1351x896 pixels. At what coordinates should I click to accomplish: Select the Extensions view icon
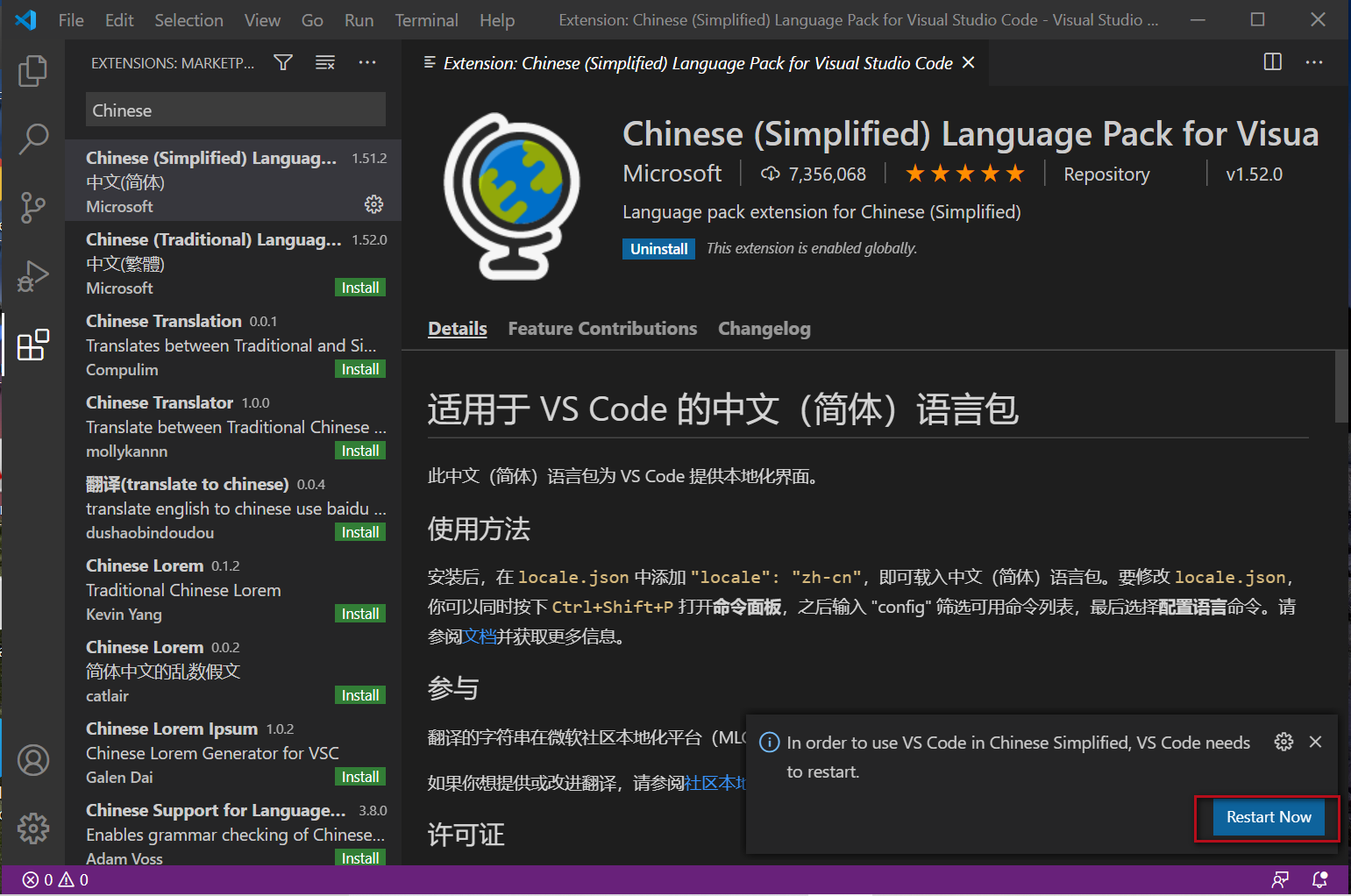click(x=33, y=345)
